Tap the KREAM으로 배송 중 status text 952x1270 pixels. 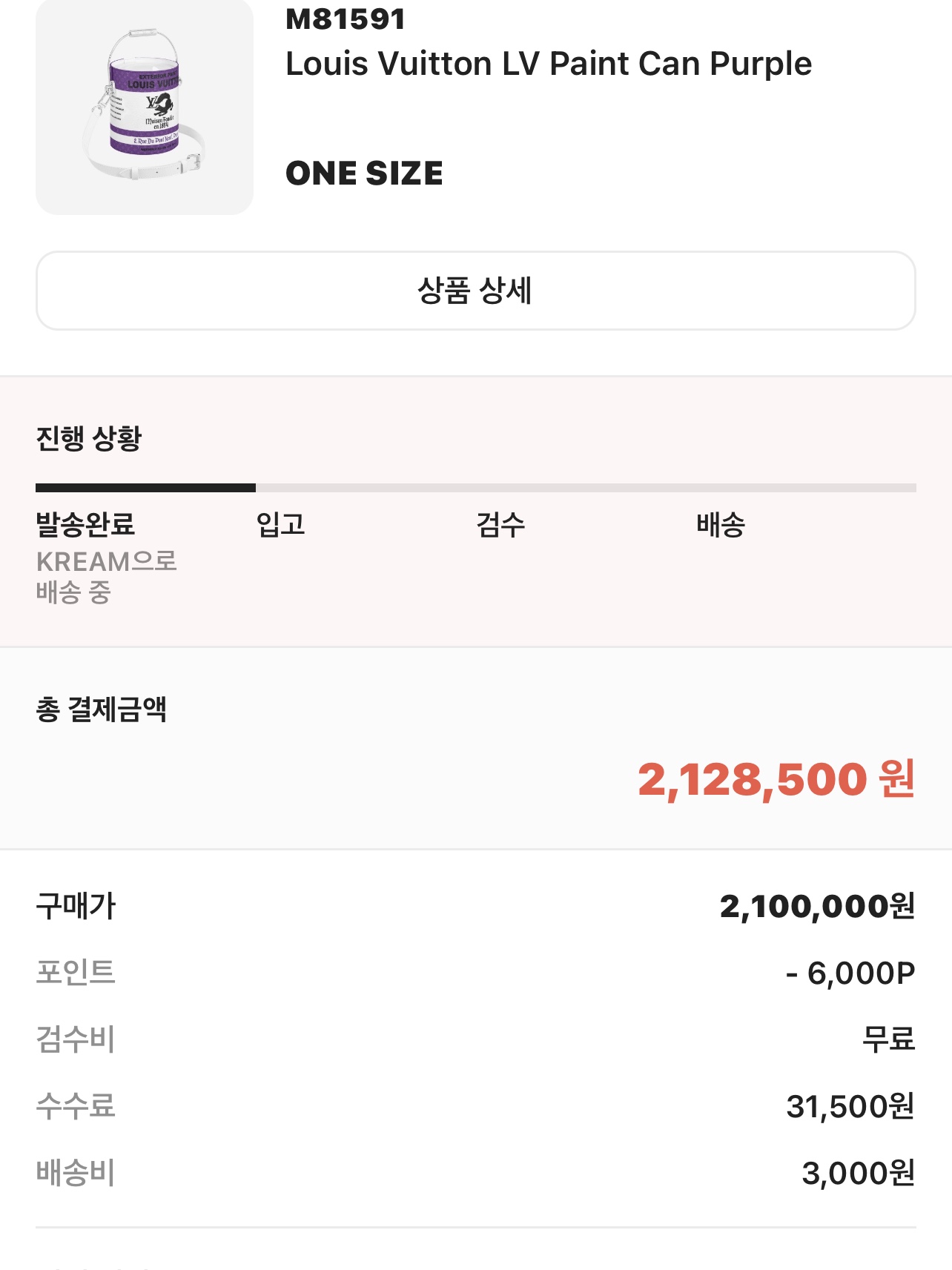pos(107,577)
